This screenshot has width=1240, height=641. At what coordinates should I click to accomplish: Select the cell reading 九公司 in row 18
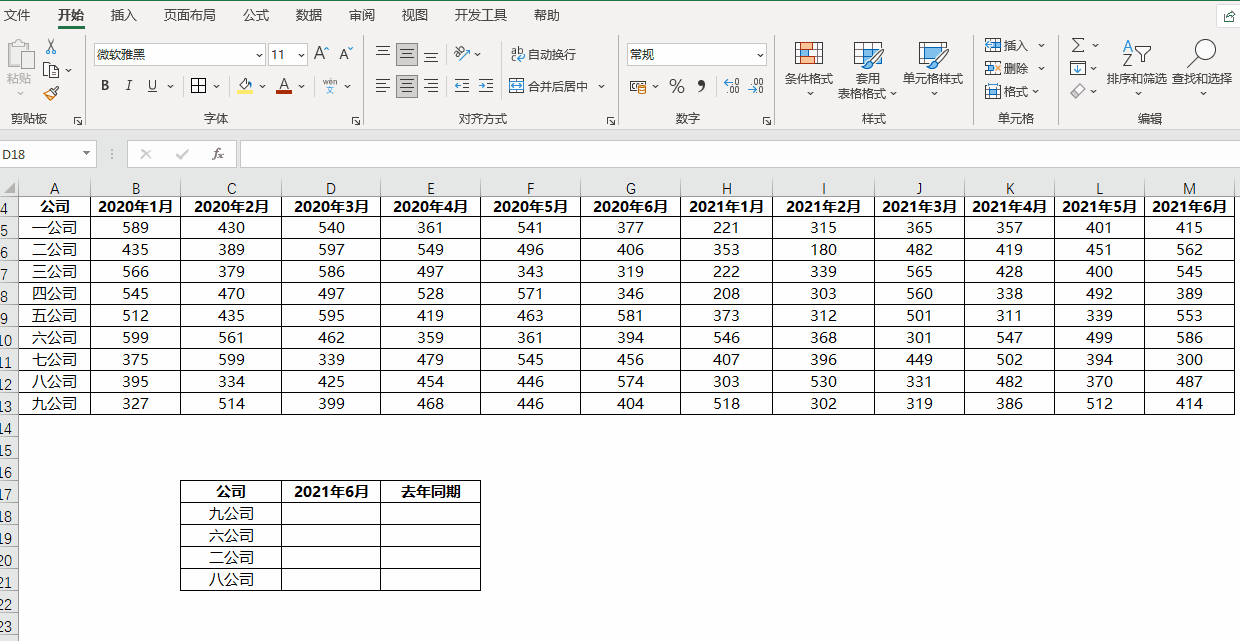pos(231,514)
